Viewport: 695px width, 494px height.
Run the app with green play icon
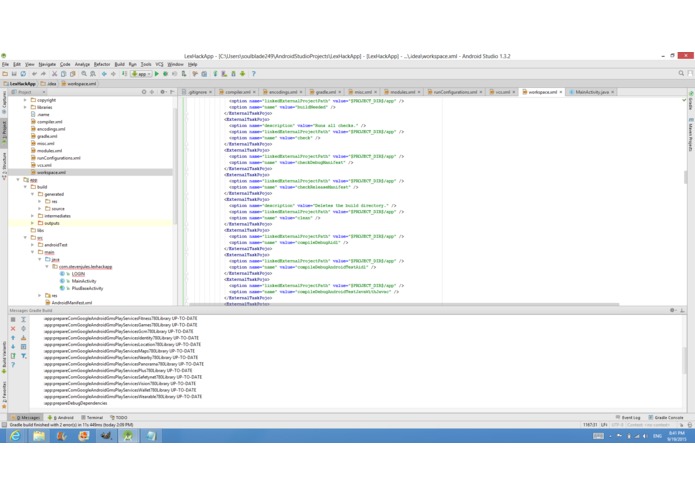pos(156,74)
